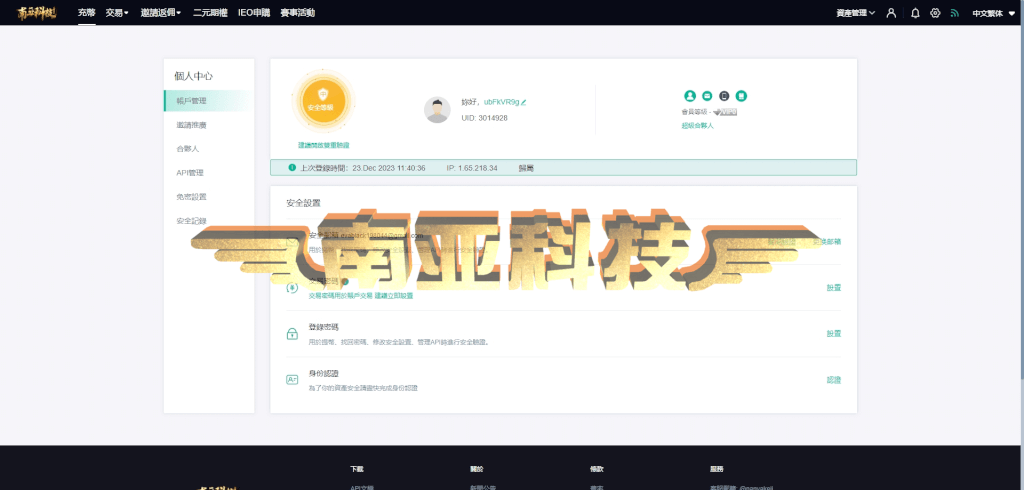Click last login time 23.Dec 2023 11:40:36
Image resolution: width=1024 pixels, height=490 pixels.
point(389,168)
